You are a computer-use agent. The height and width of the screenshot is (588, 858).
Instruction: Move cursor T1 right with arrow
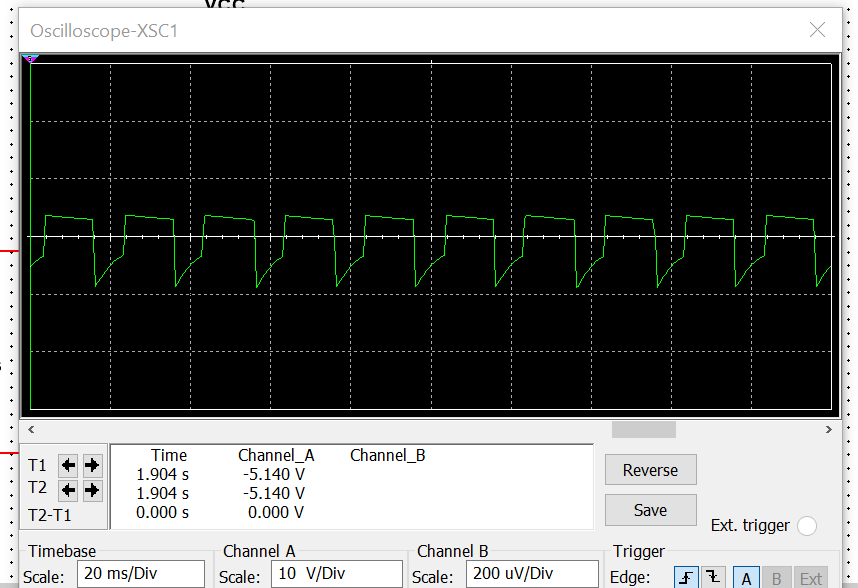coord(92,465)
